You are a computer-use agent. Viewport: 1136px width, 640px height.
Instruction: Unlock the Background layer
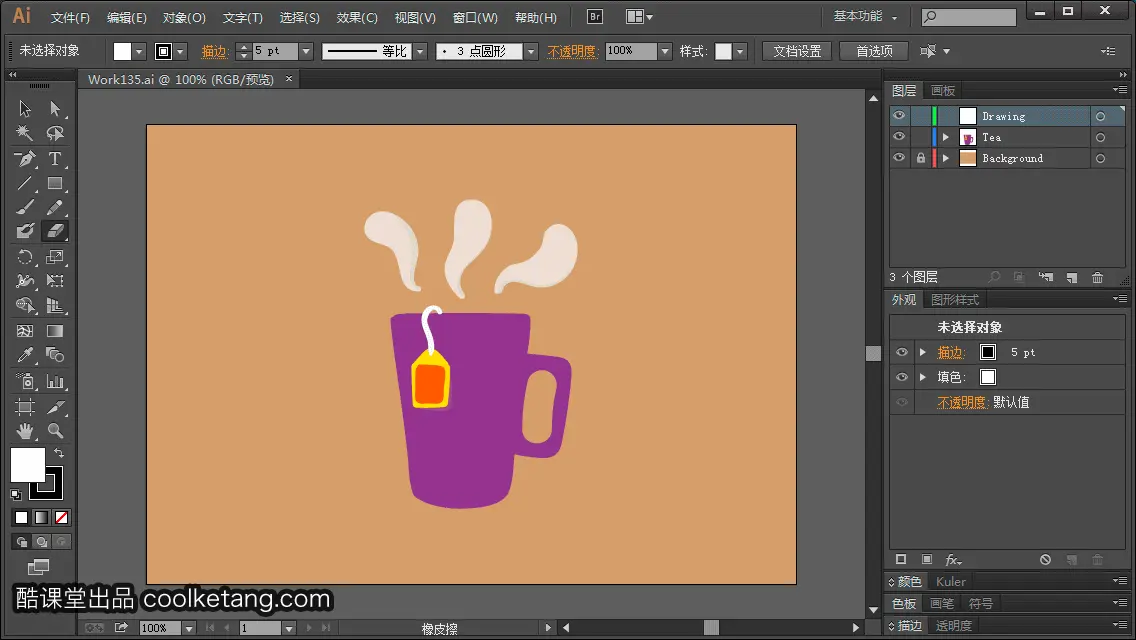(x=920, y=158)
